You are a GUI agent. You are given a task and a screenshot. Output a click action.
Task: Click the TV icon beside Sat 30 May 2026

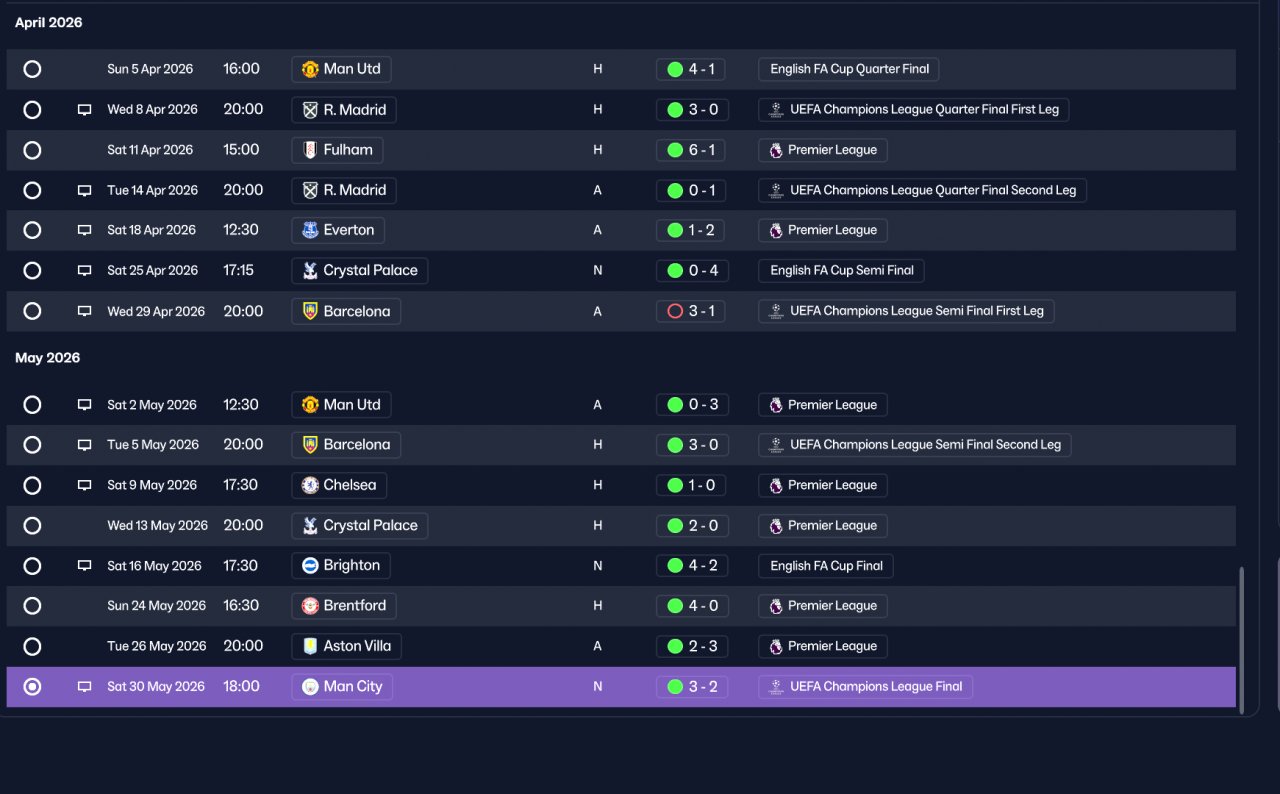(x=85, y=687)
